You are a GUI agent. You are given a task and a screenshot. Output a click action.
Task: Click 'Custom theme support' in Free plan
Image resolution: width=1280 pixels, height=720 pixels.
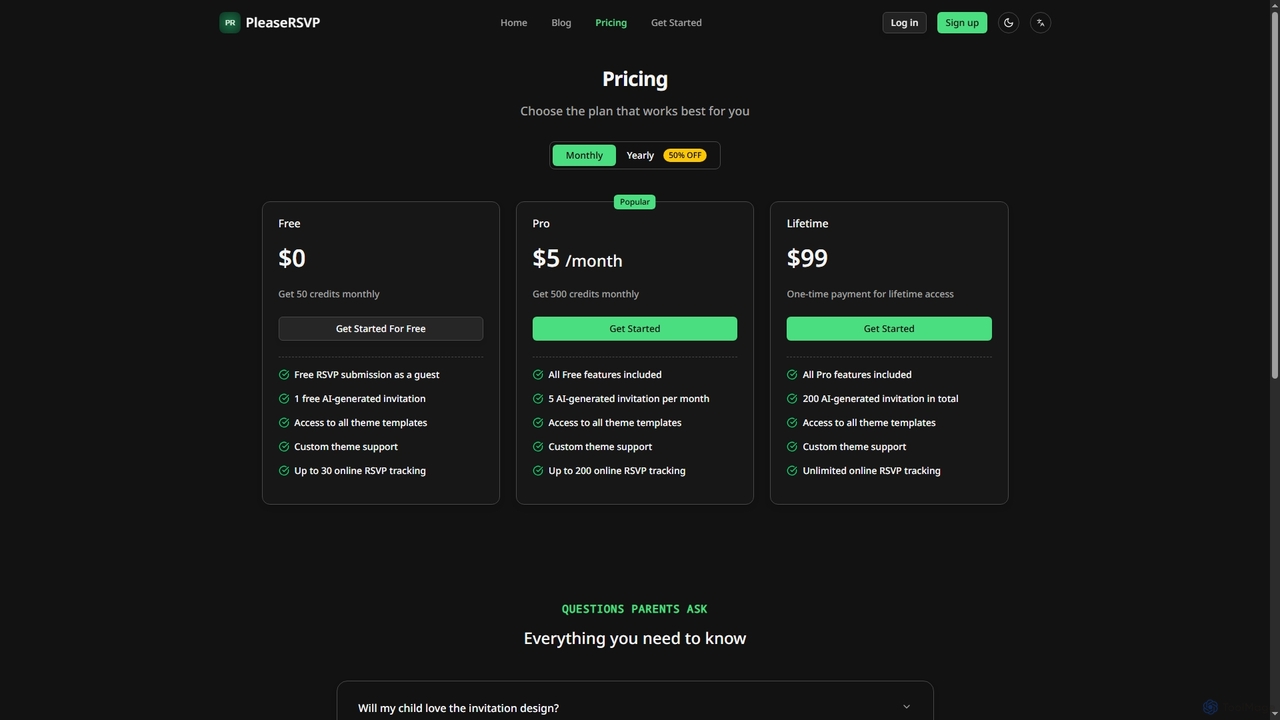click(x=346, y=446)
